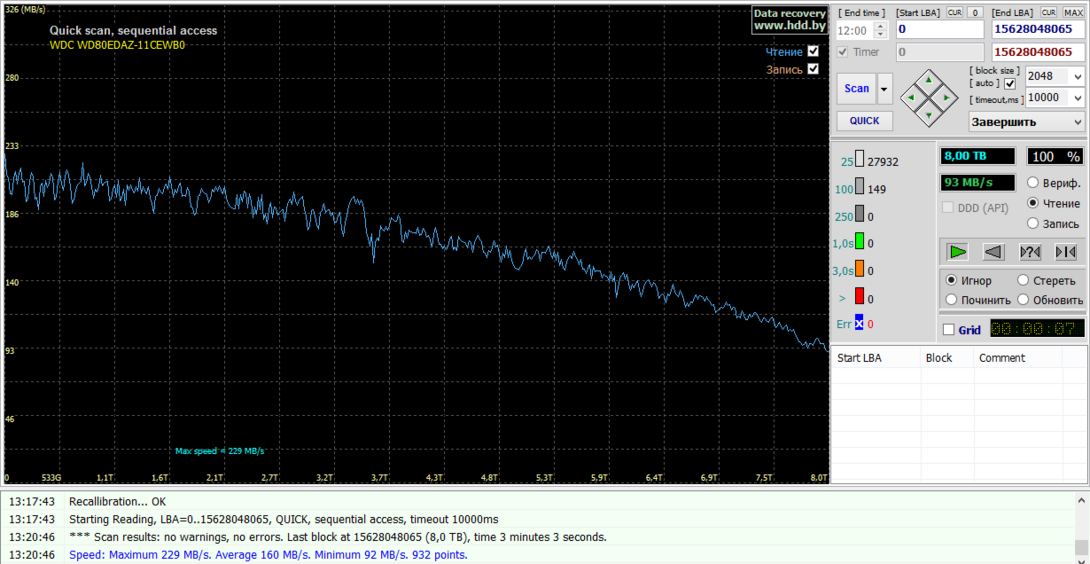Click the left arrow on the navigation diamond
The height and width of the screenshot is (564, 1090).
[910, 98]
